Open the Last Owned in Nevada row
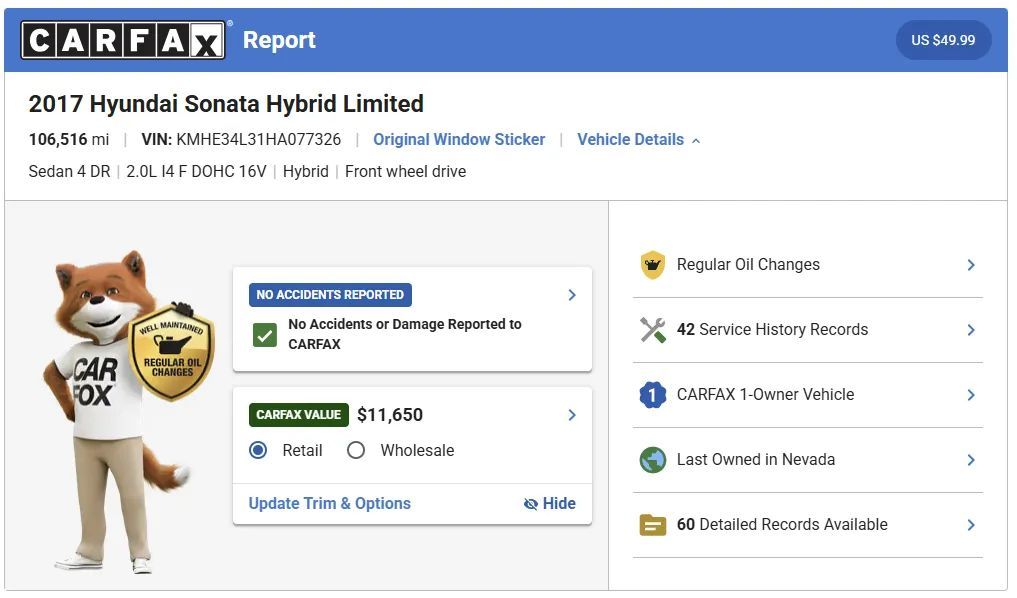The height and width of the screenshot is (598, 1017). coord(808,460)
